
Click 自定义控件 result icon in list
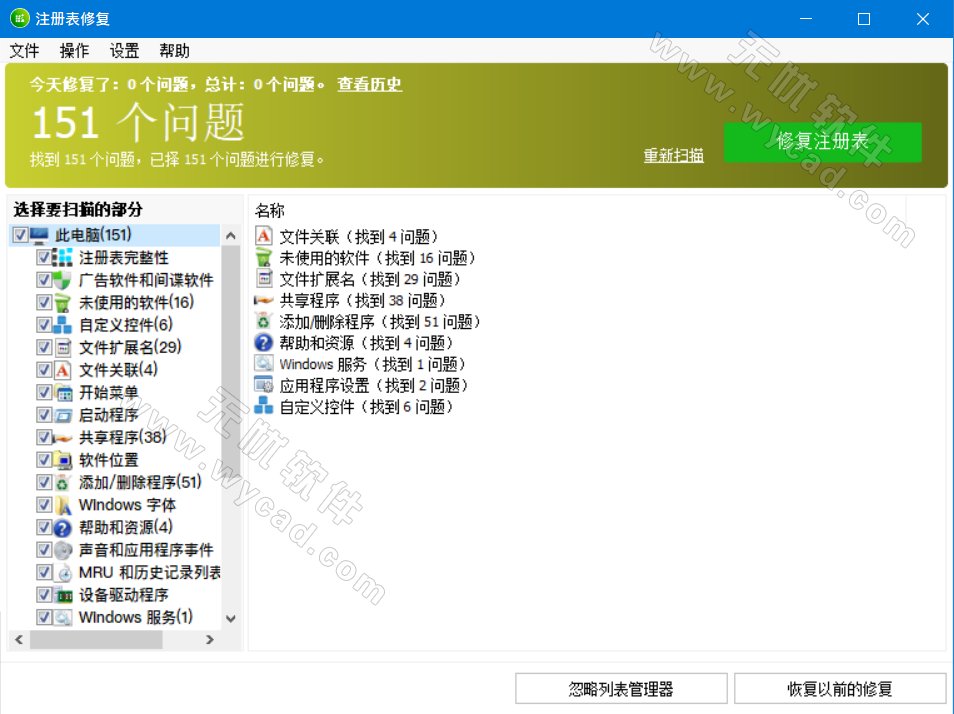click(x=263, y=406)
